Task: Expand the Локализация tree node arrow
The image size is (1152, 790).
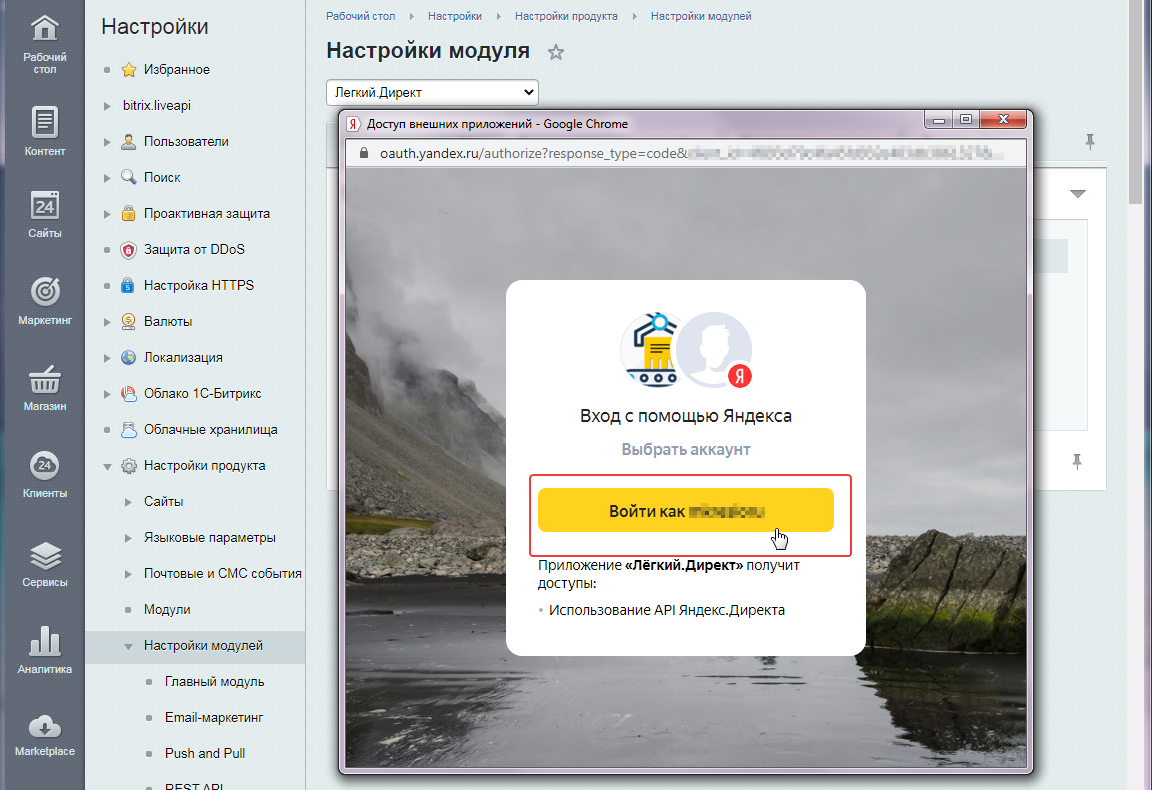Action: point(107,358)
